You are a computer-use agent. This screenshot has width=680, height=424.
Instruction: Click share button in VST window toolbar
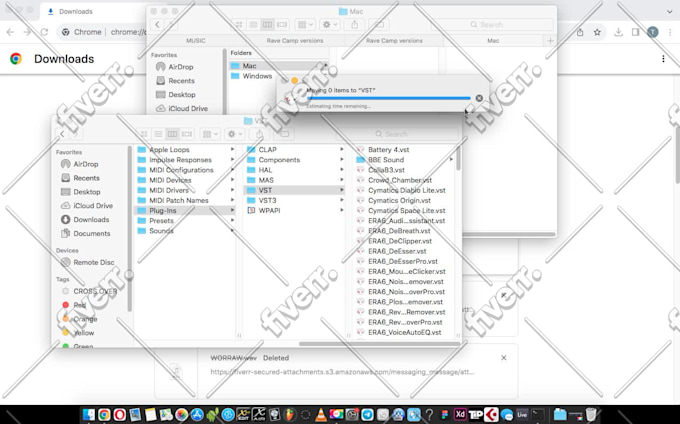pyautogui.click(x=259, y=134)
